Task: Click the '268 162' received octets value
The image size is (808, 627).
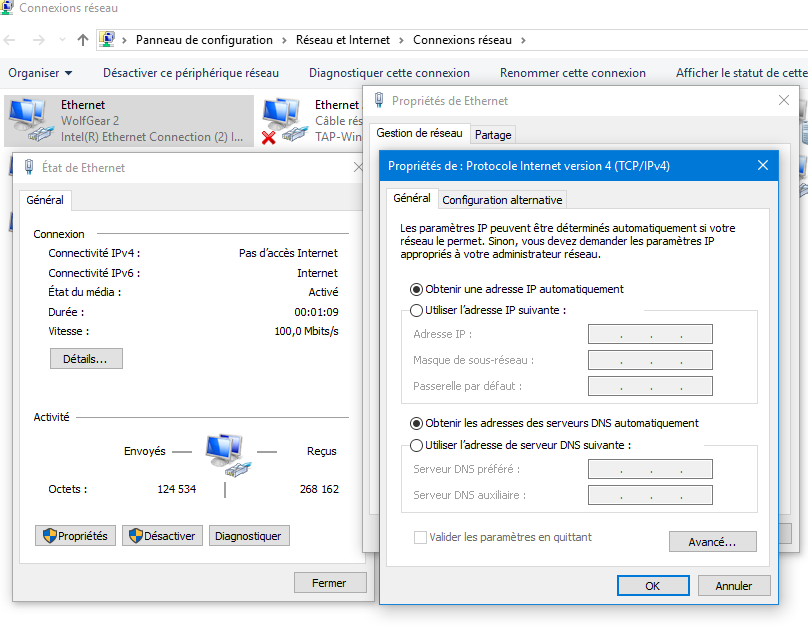Action: point(319,489)
